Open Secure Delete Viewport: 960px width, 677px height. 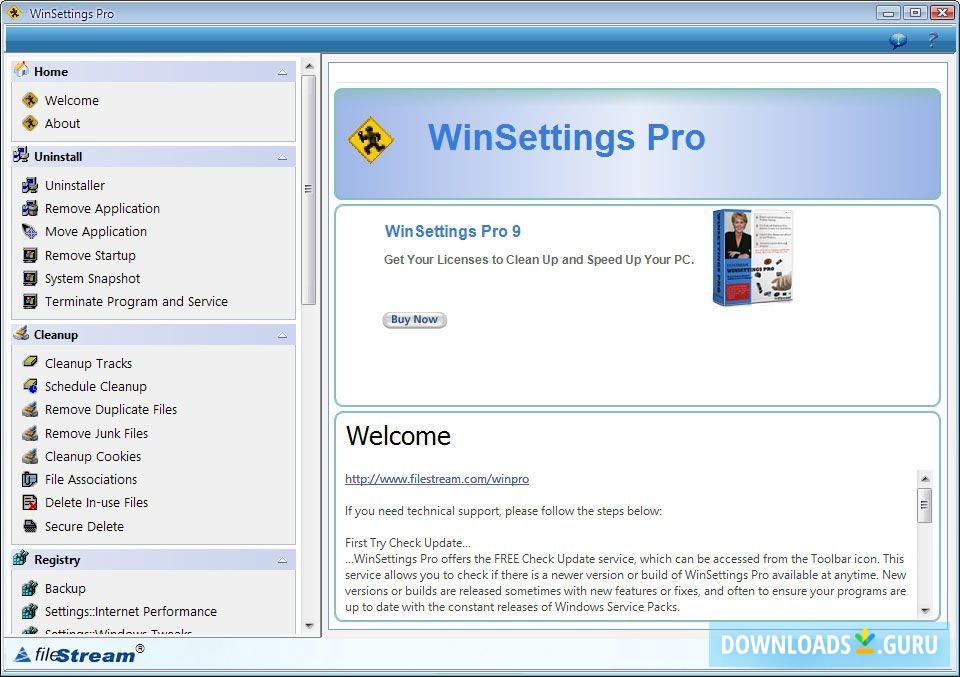tap(84, 526)
